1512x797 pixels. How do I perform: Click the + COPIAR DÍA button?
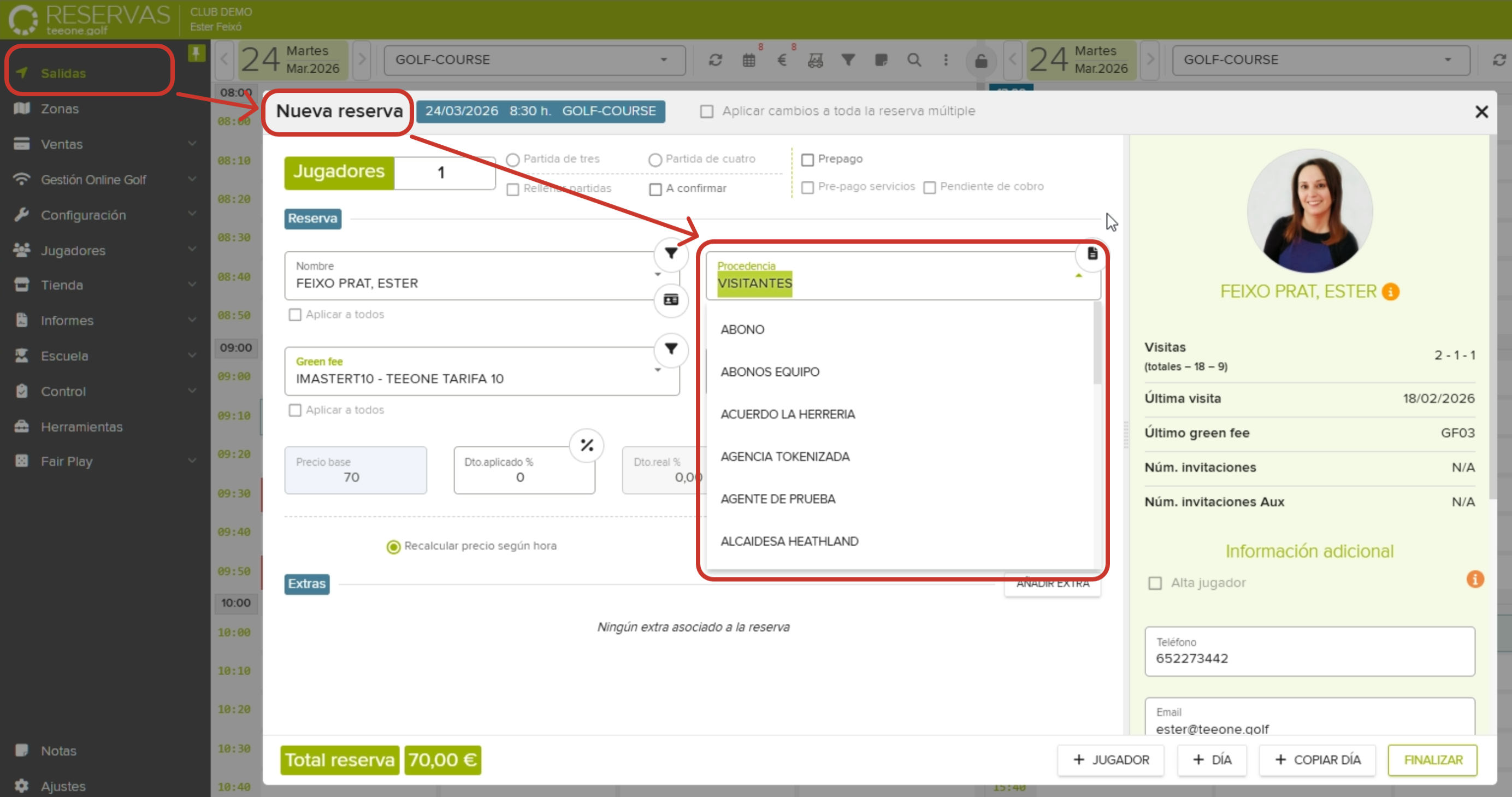click(x=1317, y=760)
